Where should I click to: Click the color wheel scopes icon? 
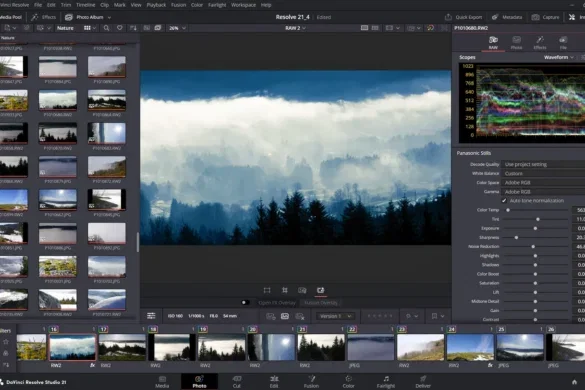(431, 28)
